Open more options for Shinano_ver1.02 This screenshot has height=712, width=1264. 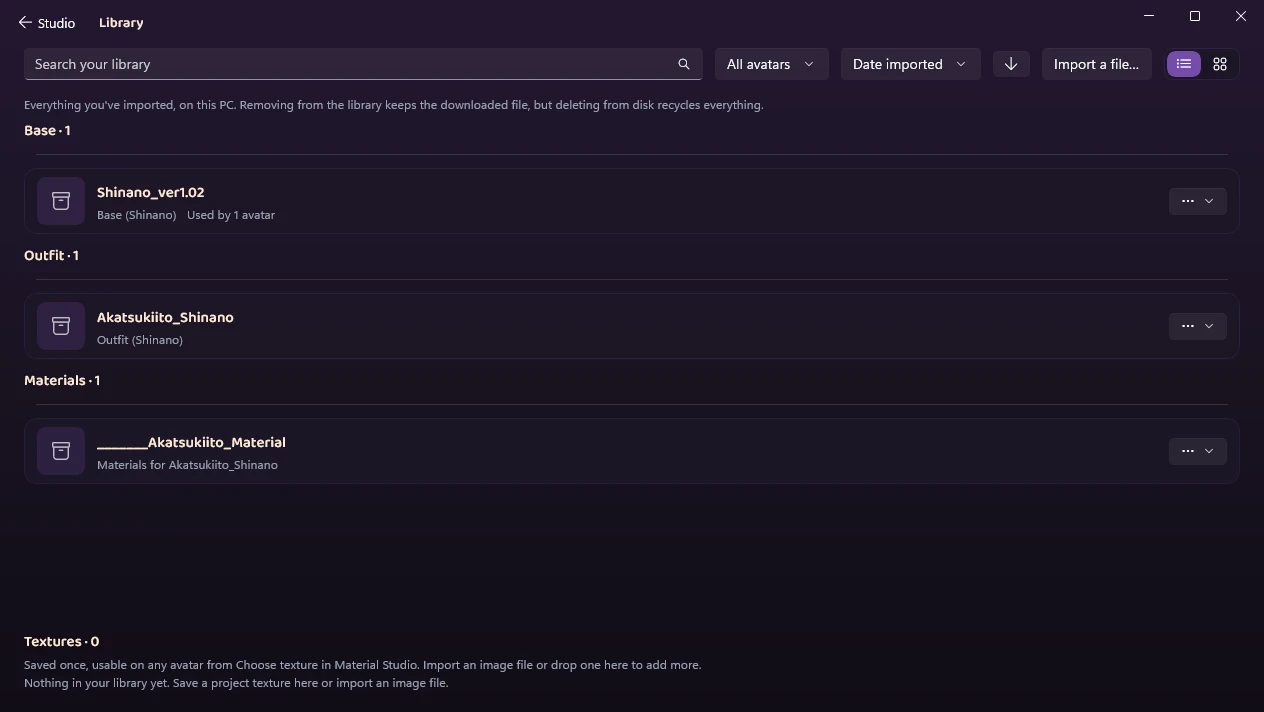tap(1197, 201)
